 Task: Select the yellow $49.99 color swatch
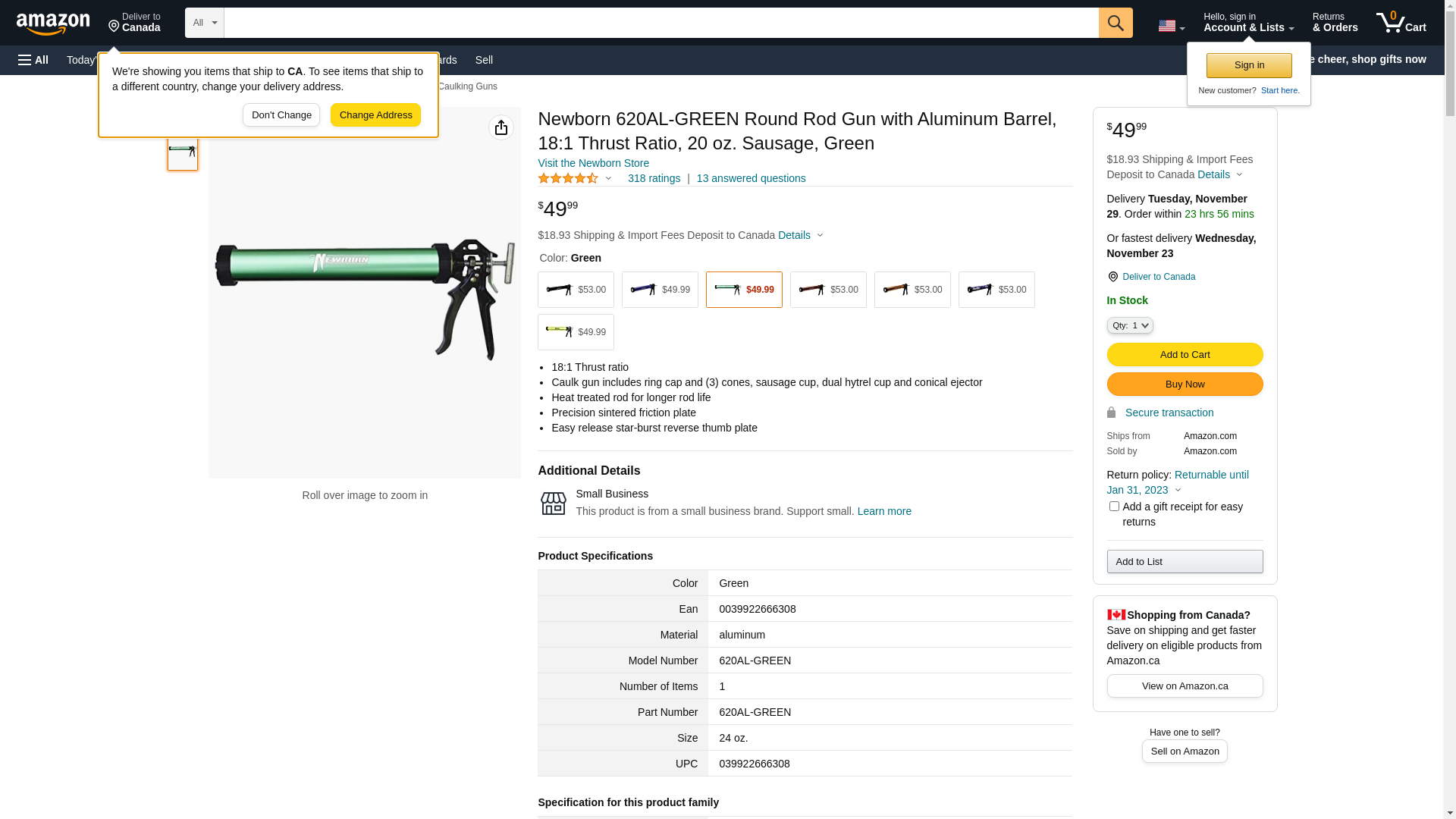(x=576, y=332)
